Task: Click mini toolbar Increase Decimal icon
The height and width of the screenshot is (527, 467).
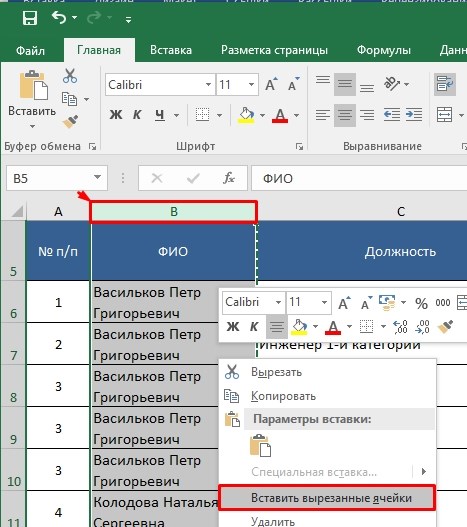Action: [400, 327]
